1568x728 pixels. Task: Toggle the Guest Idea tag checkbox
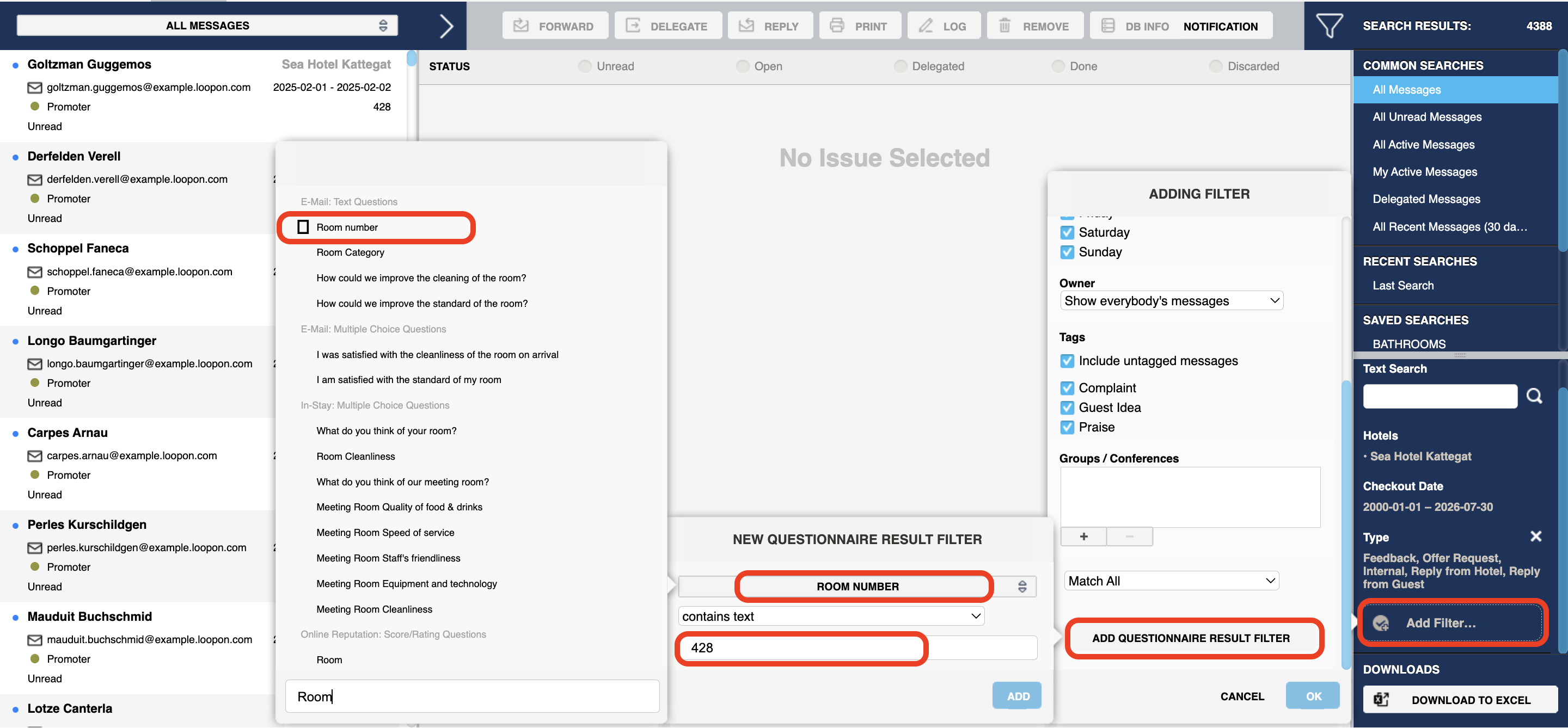(x=1067, y=408)
